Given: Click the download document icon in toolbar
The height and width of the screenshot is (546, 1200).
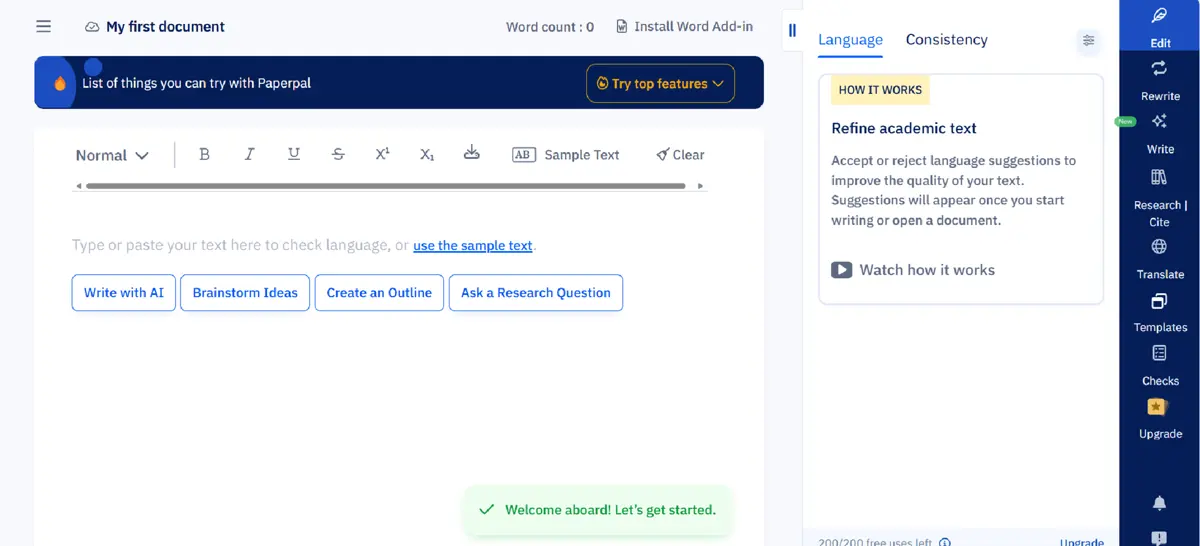Looking at the screenshot, I should pyautogui.click(x=472, y=153).
